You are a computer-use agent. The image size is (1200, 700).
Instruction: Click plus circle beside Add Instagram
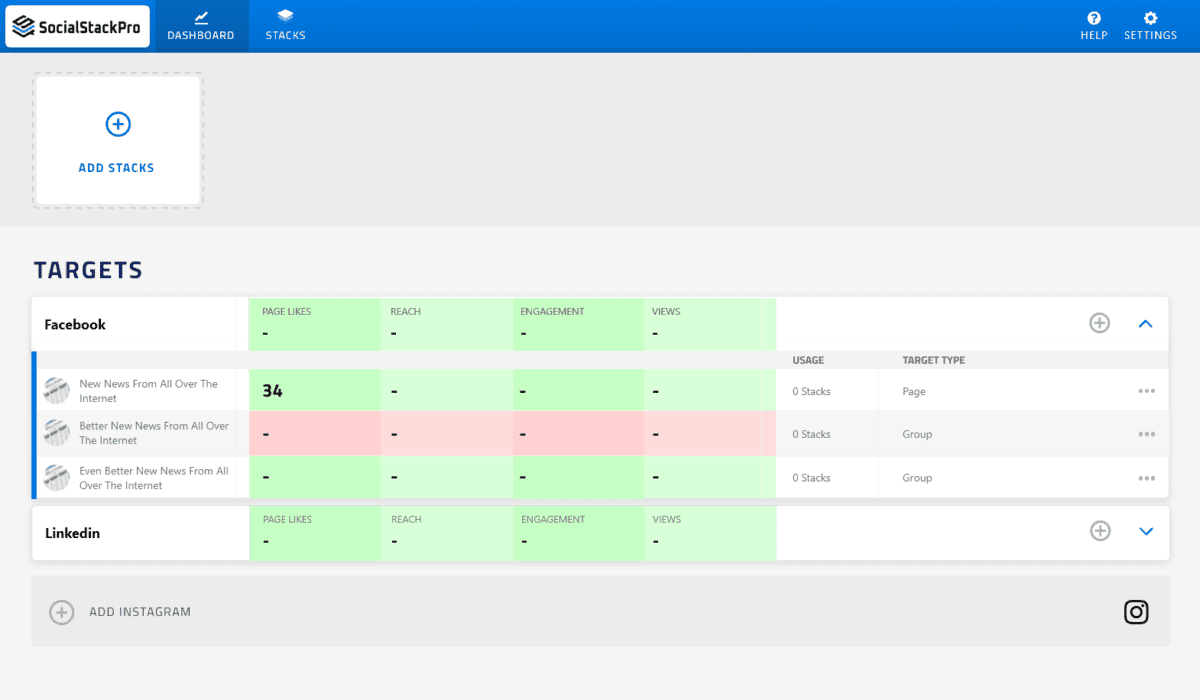(x=62, y=612)
